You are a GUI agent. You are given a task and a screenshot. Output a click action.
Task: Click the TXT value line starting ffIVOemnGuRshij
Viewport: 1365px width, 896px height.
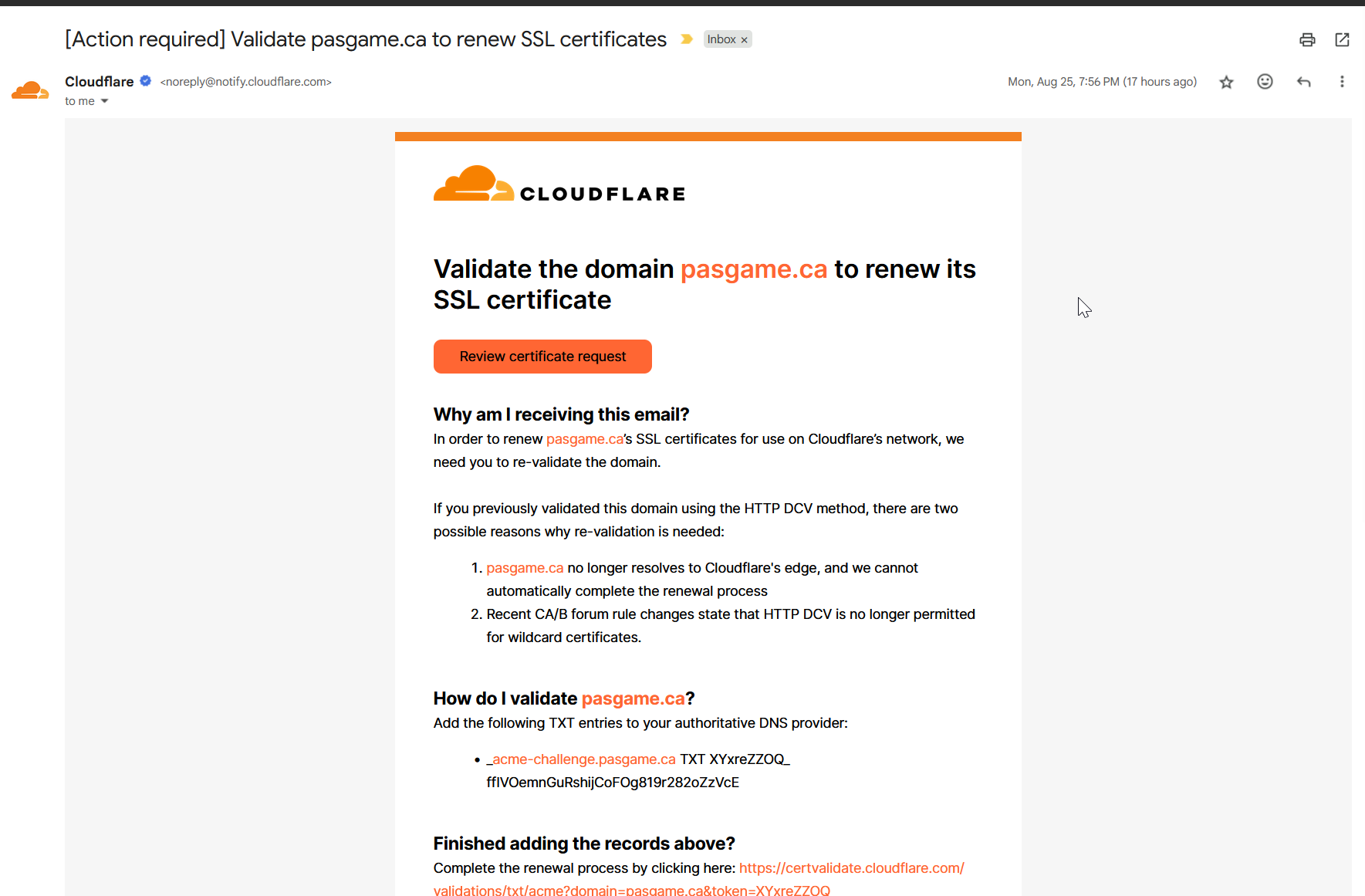tap(613, 783)
